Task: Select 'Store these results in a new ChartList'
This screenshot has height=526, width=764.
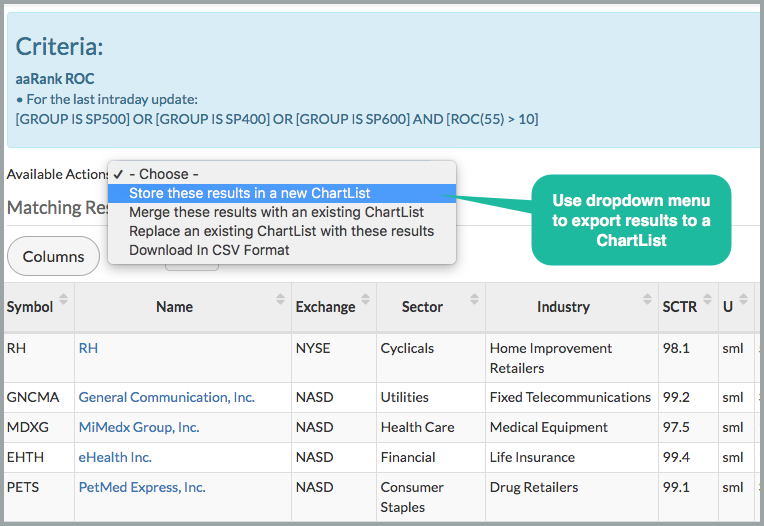Action: (251, 193)
